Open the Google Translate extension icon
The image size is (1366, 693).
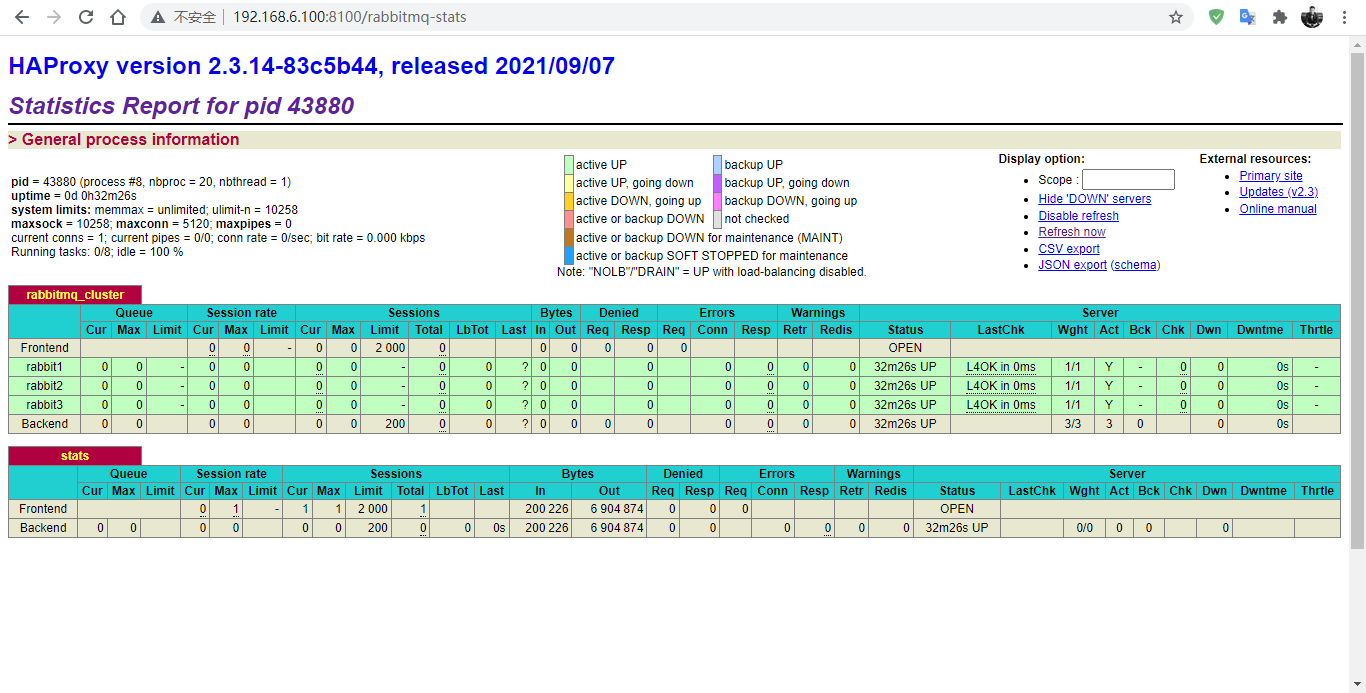tap(1247, 17)
